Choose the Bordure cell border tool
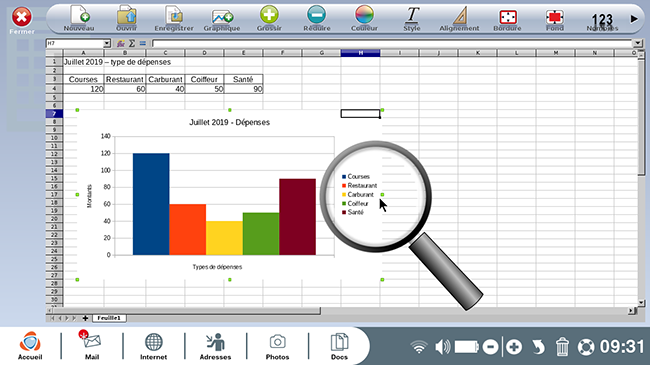This screenshot has height=365, width=650. pyautogui.click(x=507, y=17)
